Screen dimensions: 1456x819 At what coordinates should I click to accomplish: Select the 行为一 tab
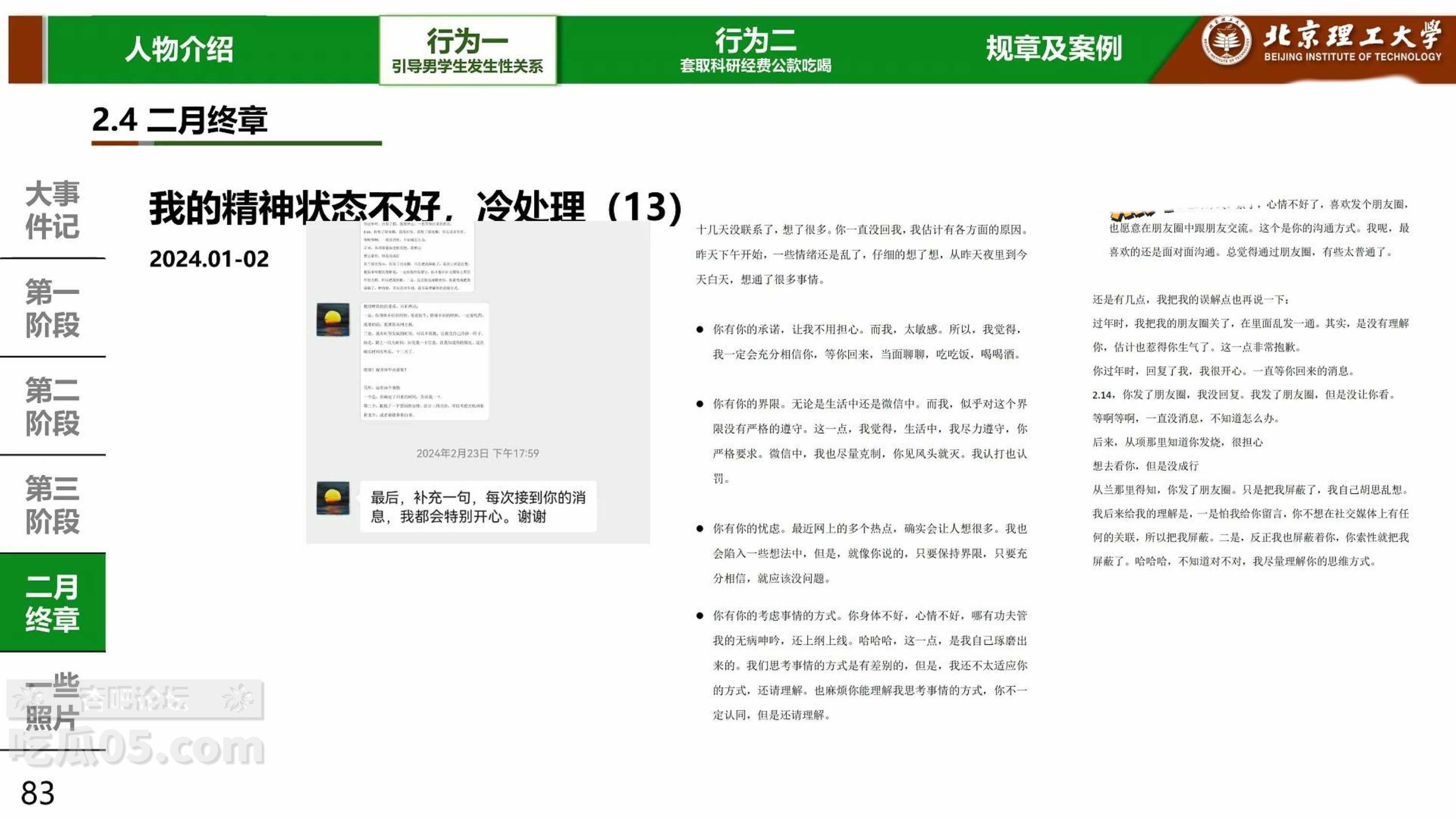467,50
